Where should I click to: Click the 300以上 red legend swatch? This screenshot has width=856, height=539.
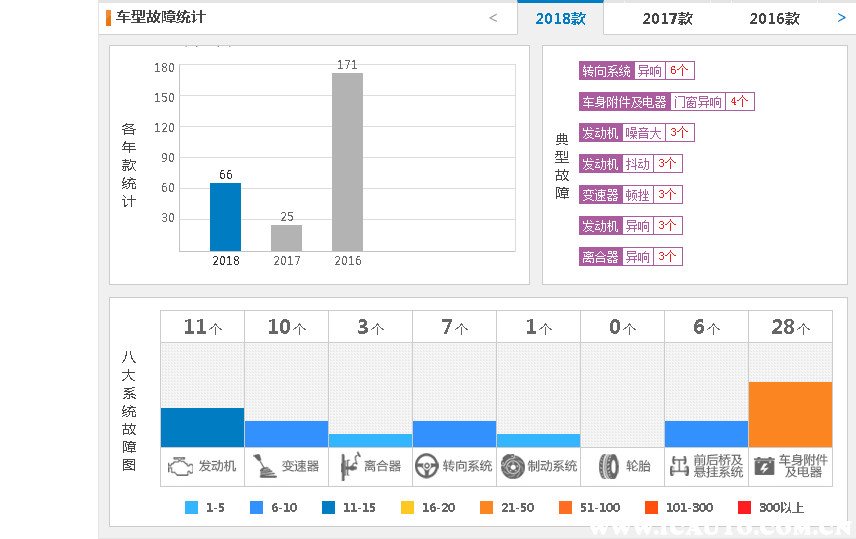[x=744, y=508]
